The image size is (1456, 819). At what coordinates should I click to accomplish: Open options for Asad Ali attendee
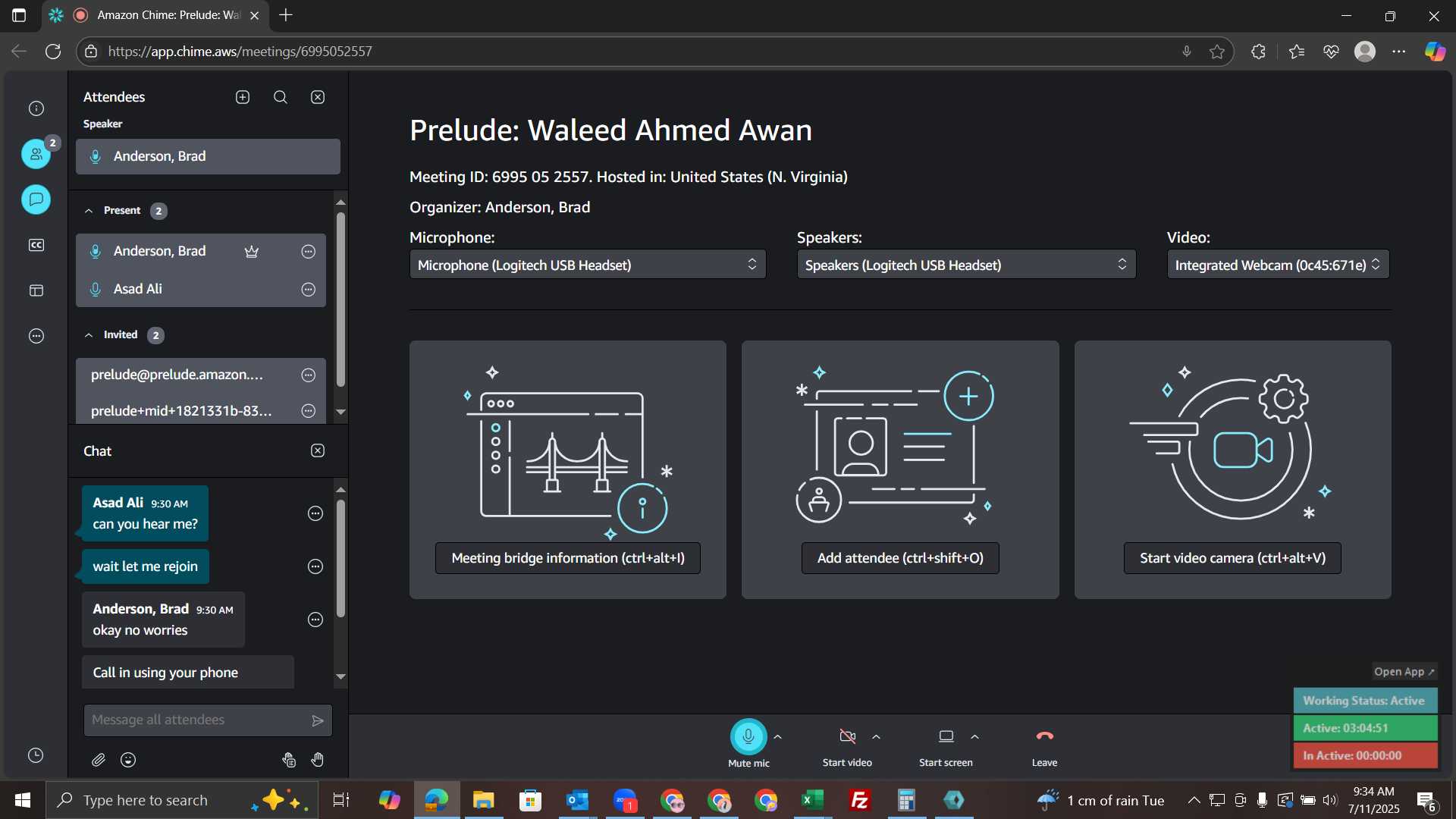tap(309, 289)
